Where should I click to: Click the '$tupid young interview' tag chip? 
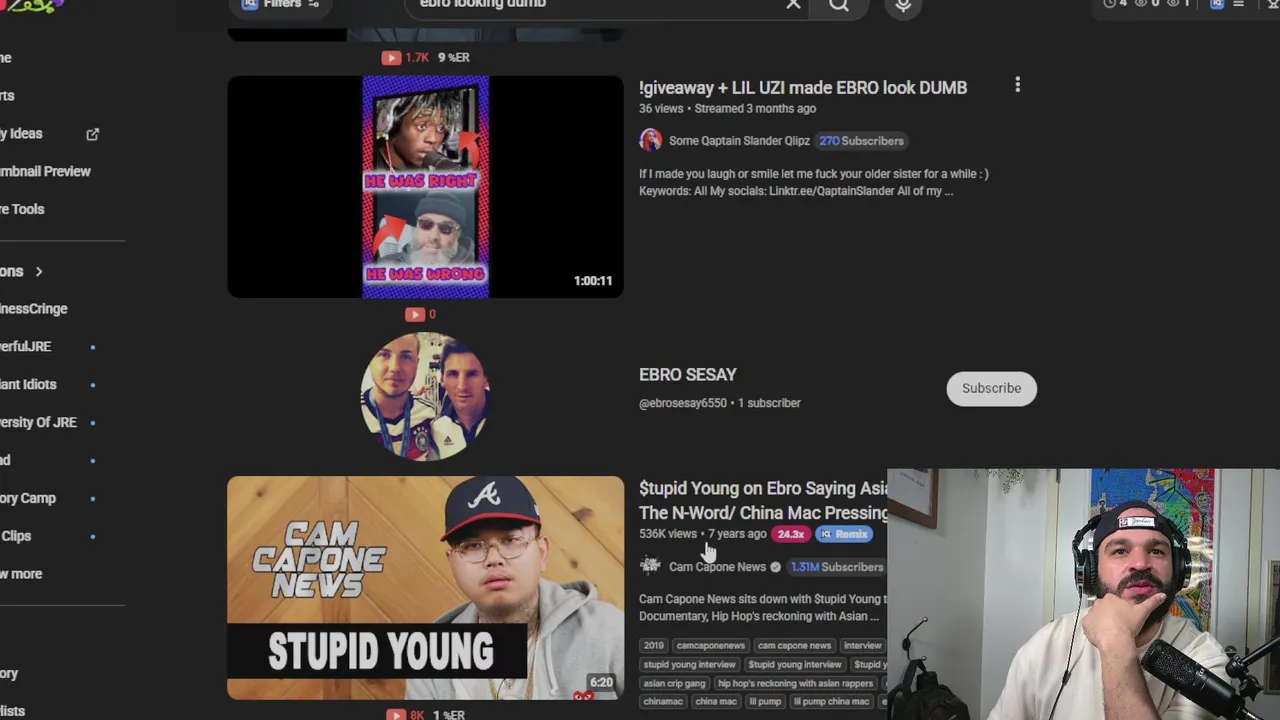(x=795, y=665)
